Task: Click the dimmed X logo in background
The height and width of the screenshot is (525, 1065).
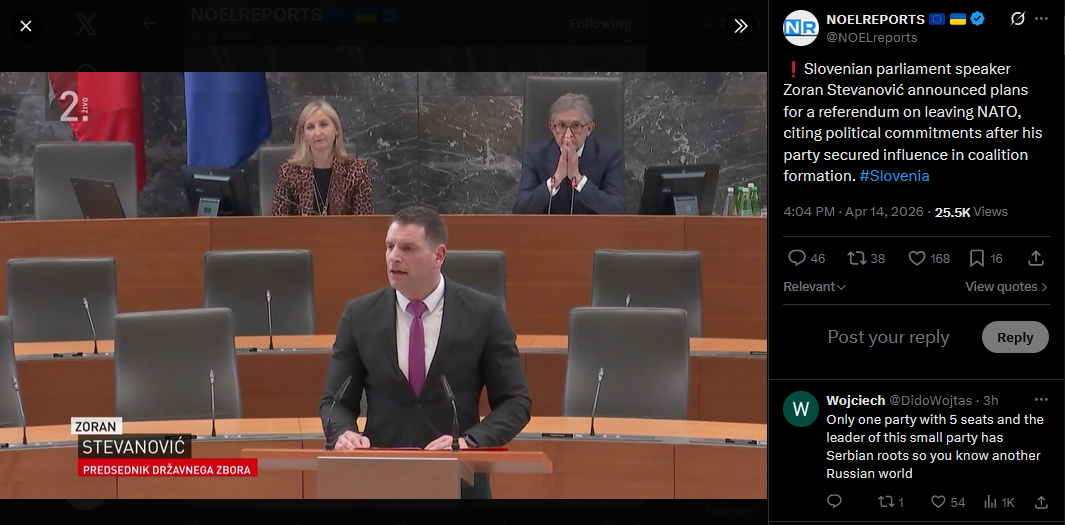Action: [x=86, y=26]
